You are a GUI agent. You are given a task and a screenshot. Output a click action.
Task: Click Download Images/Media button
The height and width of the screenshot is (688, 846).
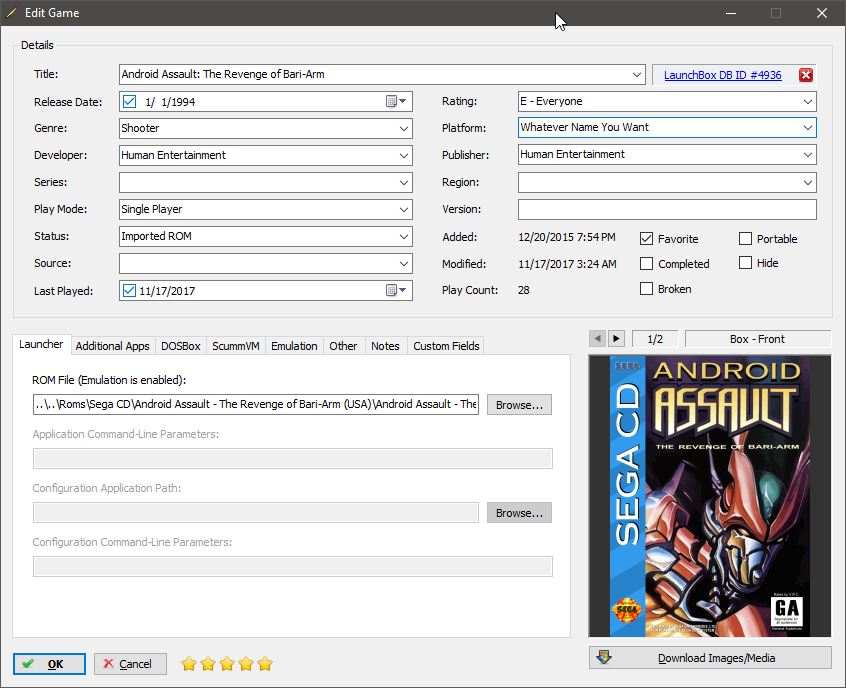point(710,658)
